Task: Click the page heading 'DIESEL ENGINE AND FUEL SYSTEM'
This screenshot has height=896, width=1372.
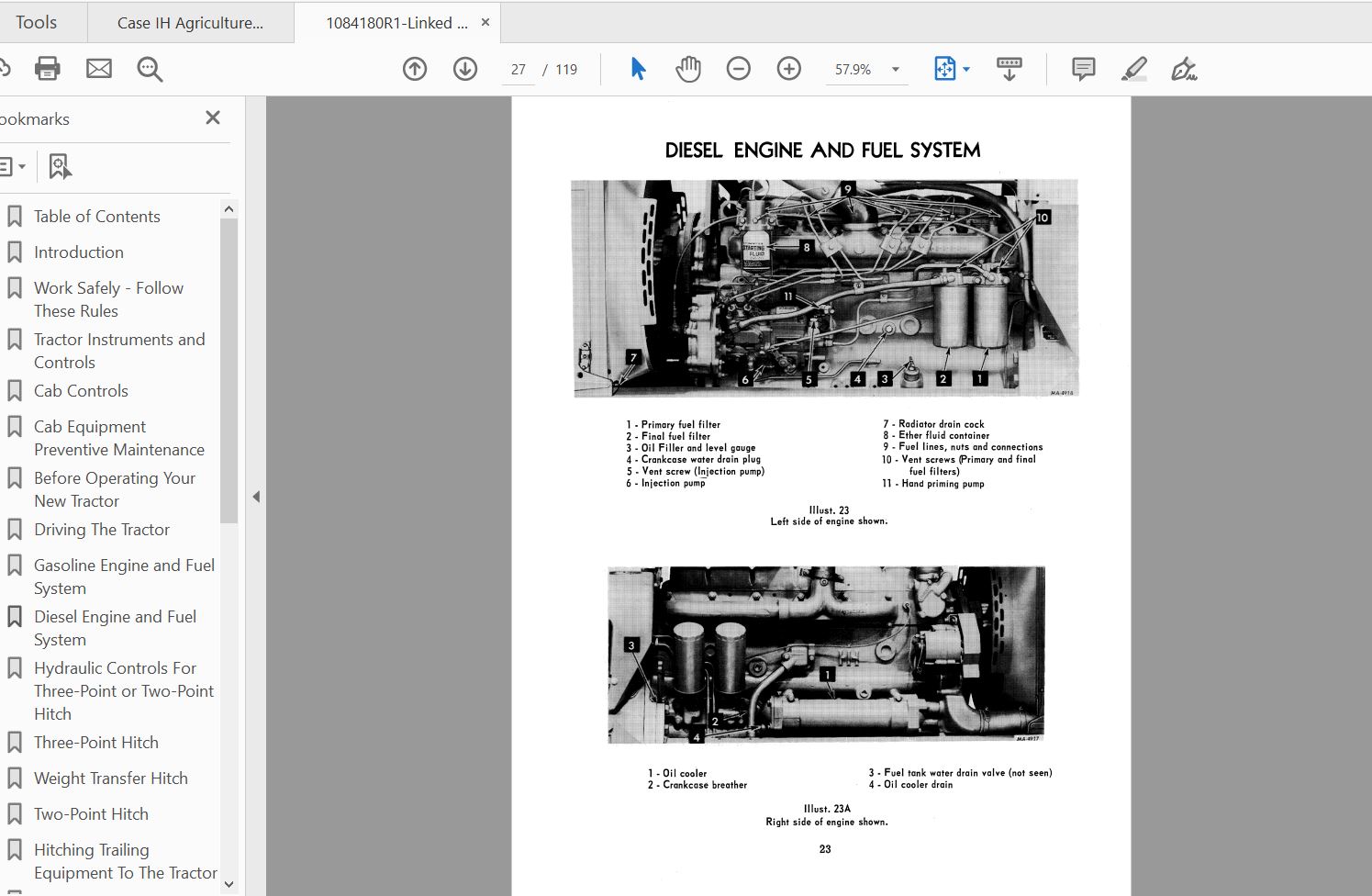Action: click(822, 151)
